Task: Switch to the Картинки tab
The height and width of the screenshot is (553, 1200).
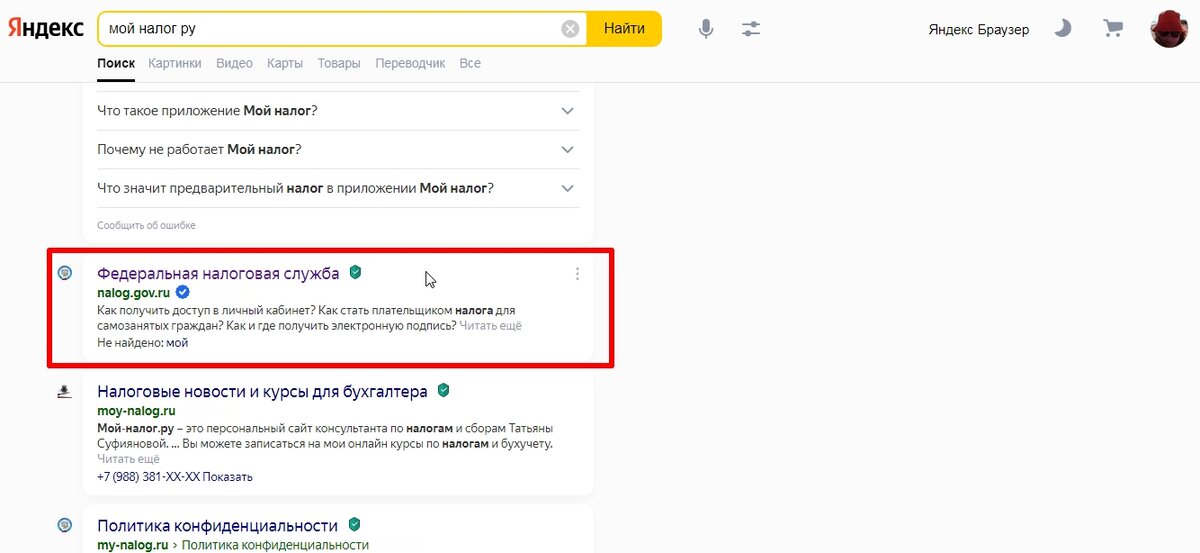Action: pos(175,63)
